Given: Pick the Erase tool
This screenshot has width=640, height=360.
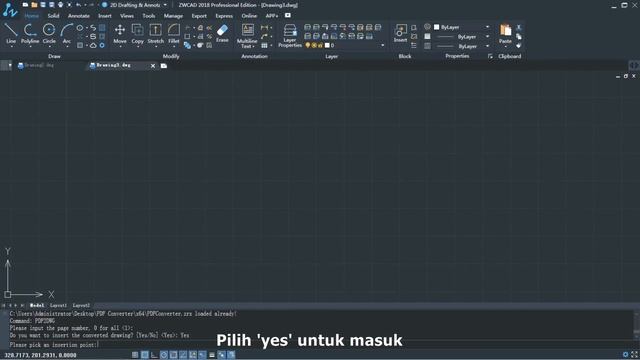Looking at the screenshot, I should click(x=222, y=33).
